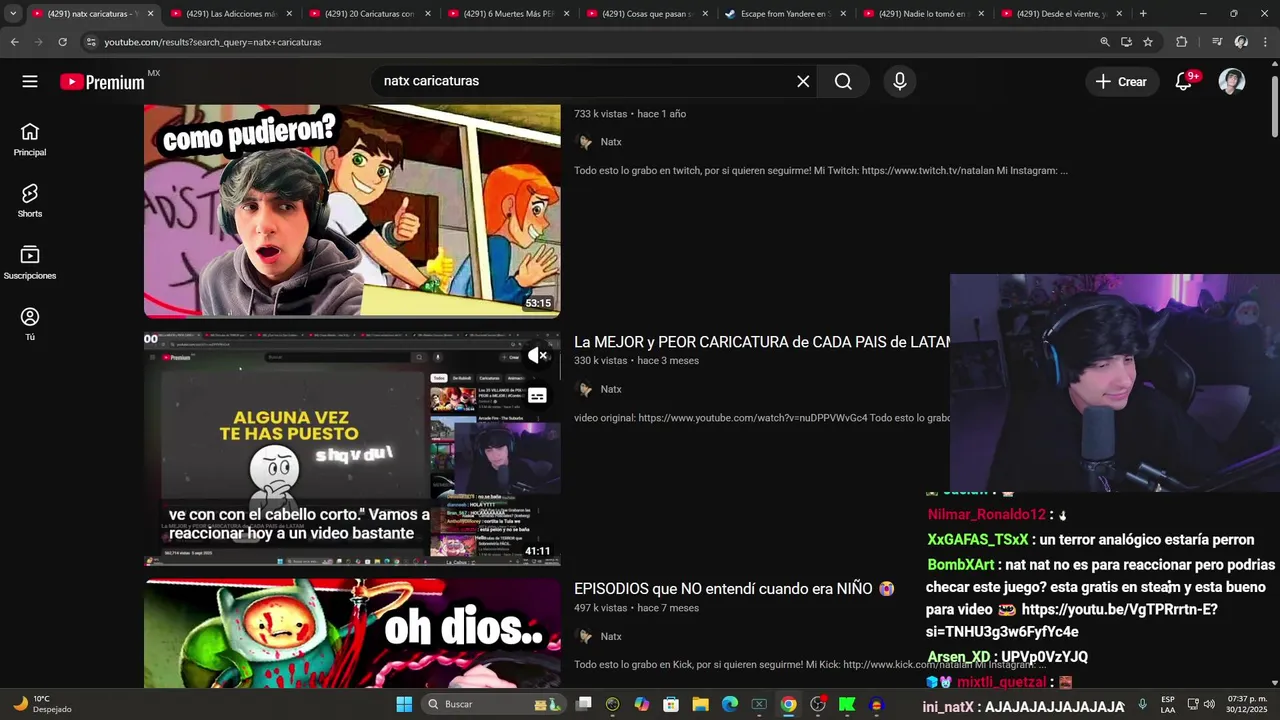Viewport: 1280px width, 720px height.
Task: Open 'EPISODIOS que NO entendí' title
Action: [733, 589]
